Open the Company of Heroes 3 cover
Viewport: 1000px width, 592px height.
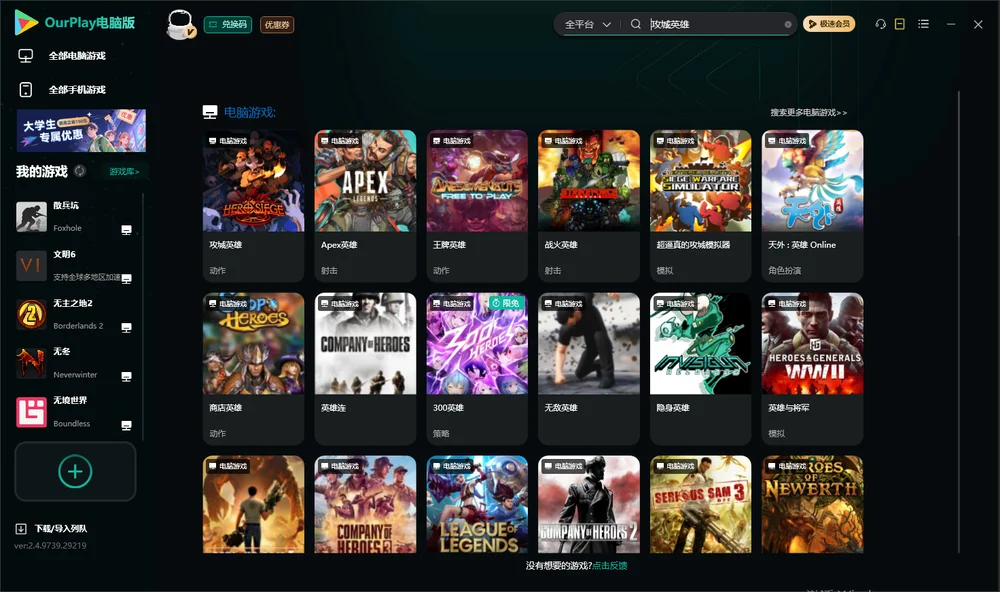(x=365, y=504)
